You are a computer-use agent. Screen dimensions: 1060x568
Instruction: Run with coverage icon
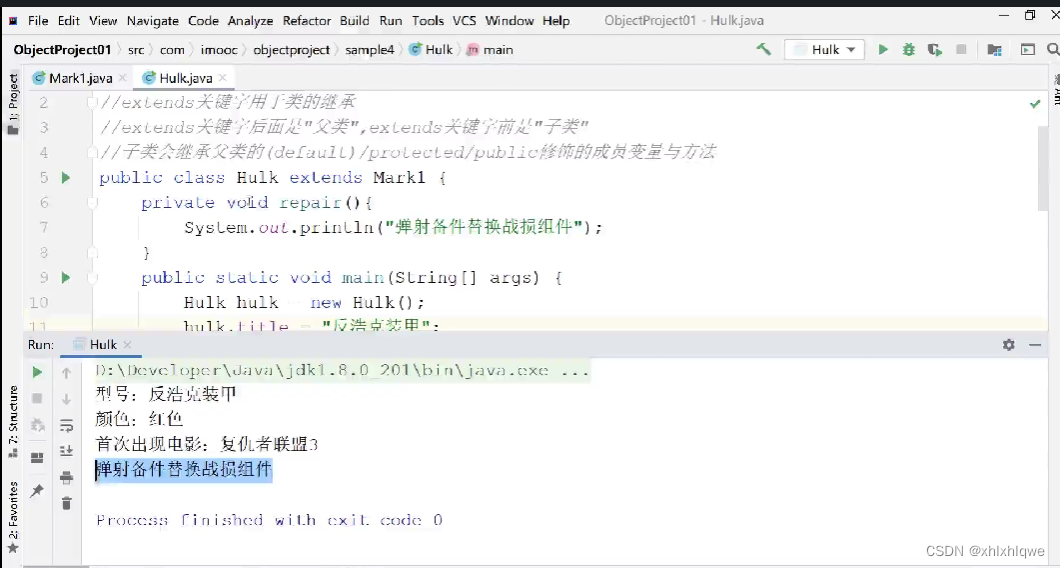pyautogui.click(x=935, y=49)
